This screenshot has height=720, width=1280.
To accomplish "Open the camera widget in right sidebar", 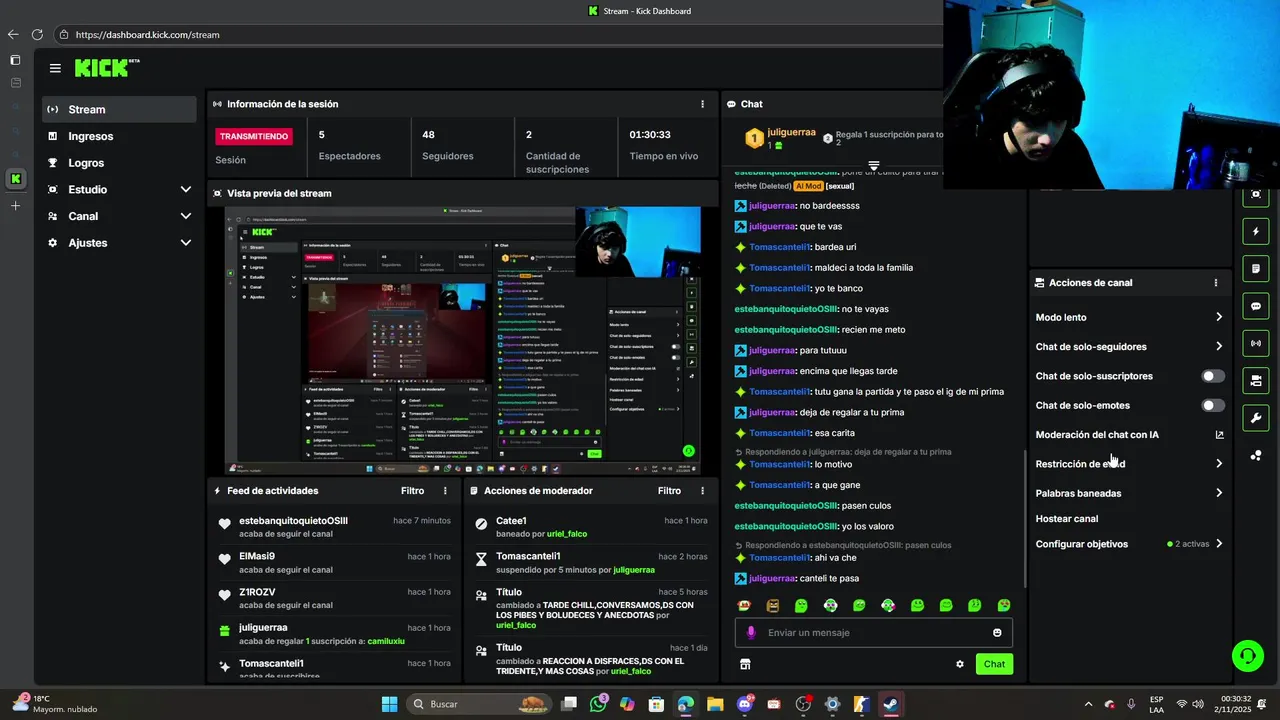I will coord(1256,381).
